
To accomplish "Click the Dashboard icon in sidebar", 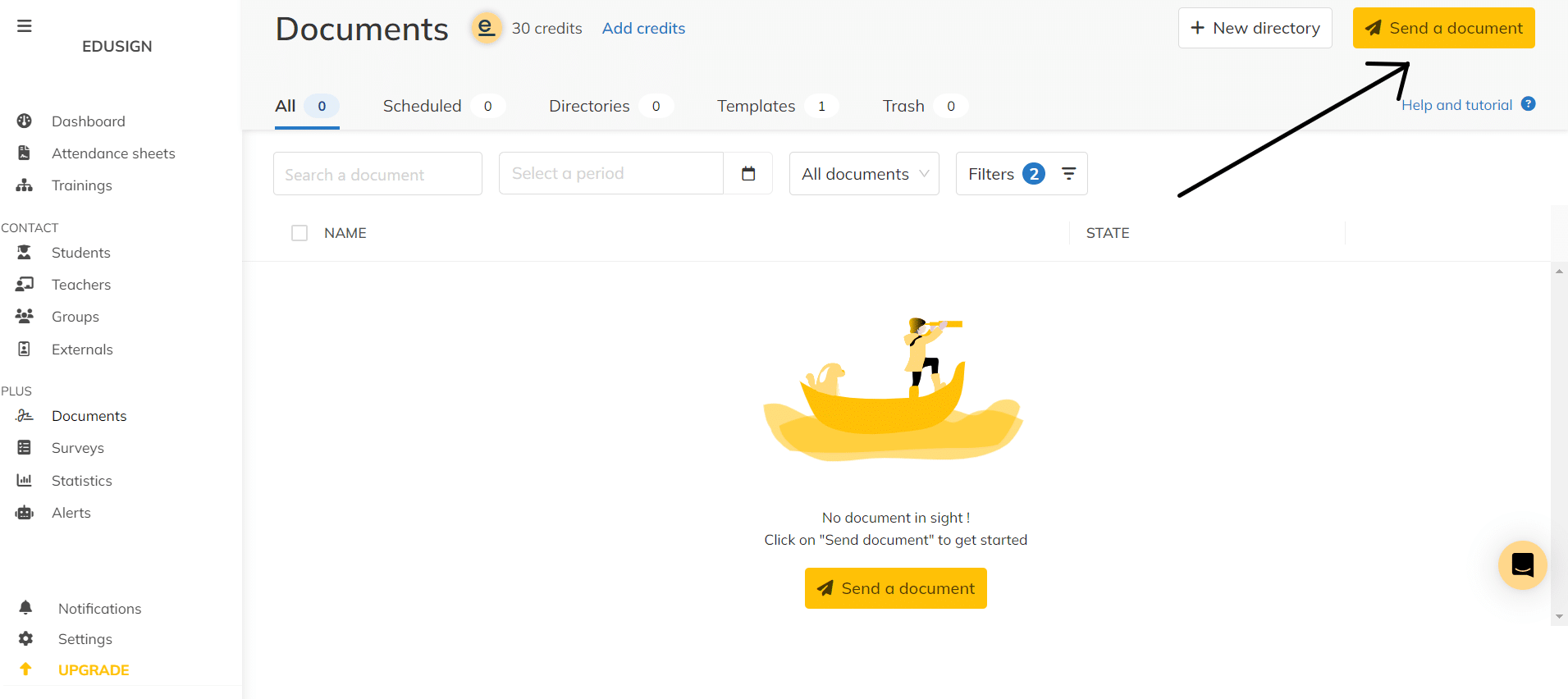I will [x=25, y=121].
